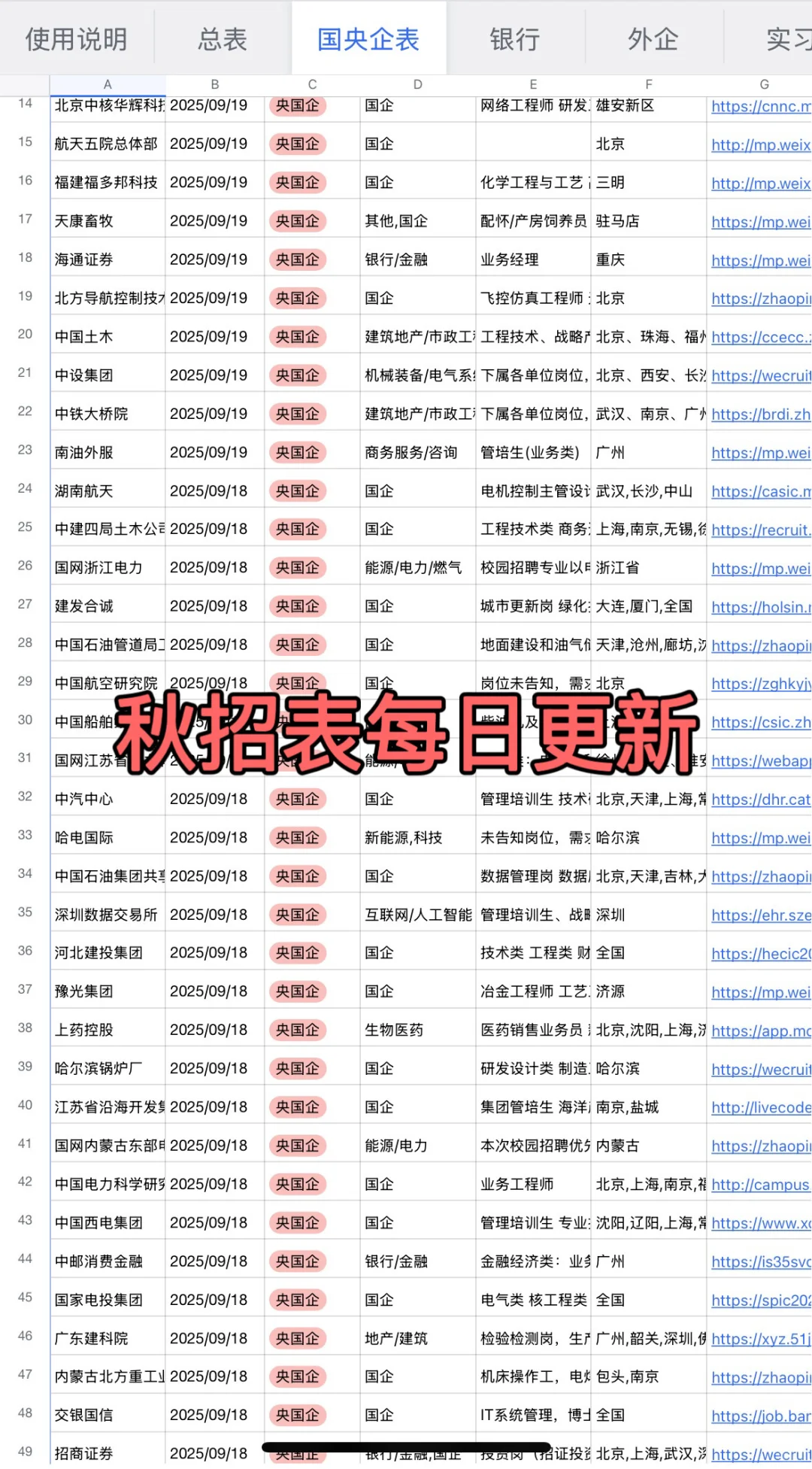
Task: Select row header 20
Action: tap(25, 334)
